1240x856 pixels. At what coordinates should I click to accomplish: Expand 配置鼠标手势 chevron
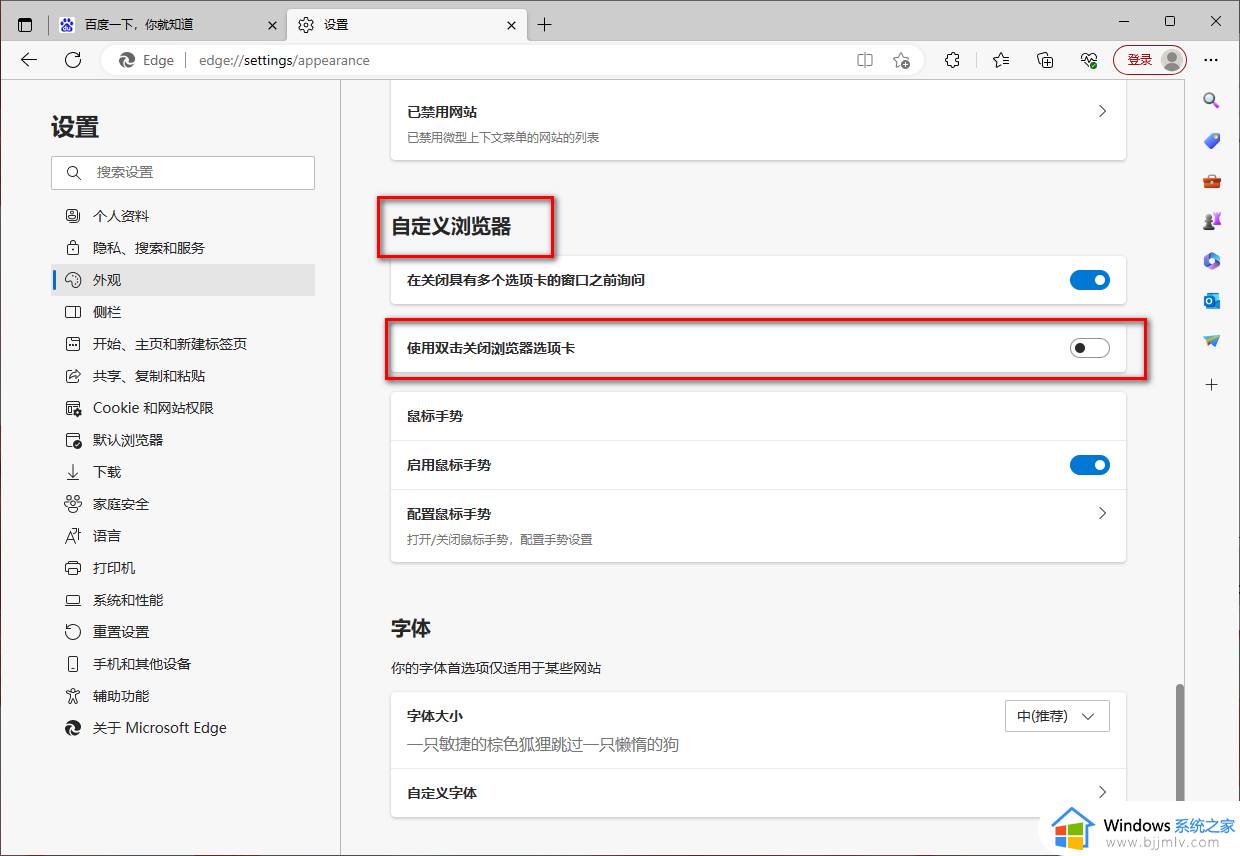tap(1102, 513)
